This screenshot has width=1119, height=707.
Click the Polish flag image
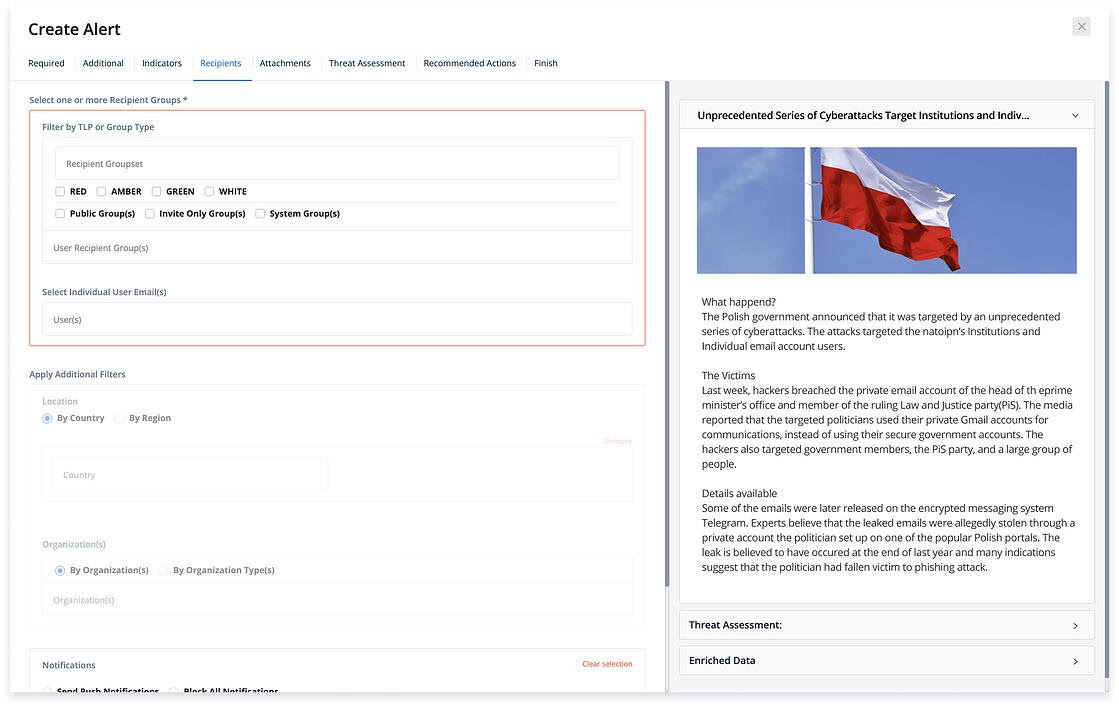tap(886, 210)
